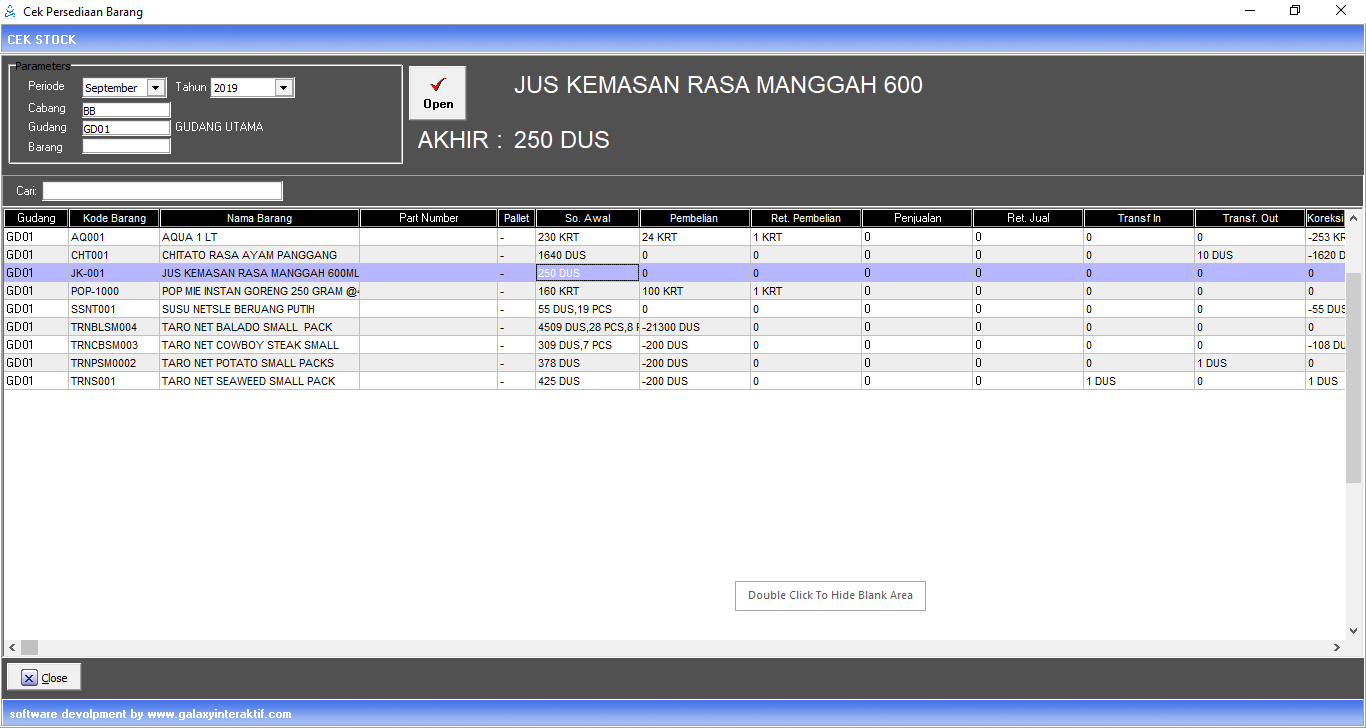1366x728 pixels.
Task: Expand the Tahun year dropdown
Action: click(284, 88)
